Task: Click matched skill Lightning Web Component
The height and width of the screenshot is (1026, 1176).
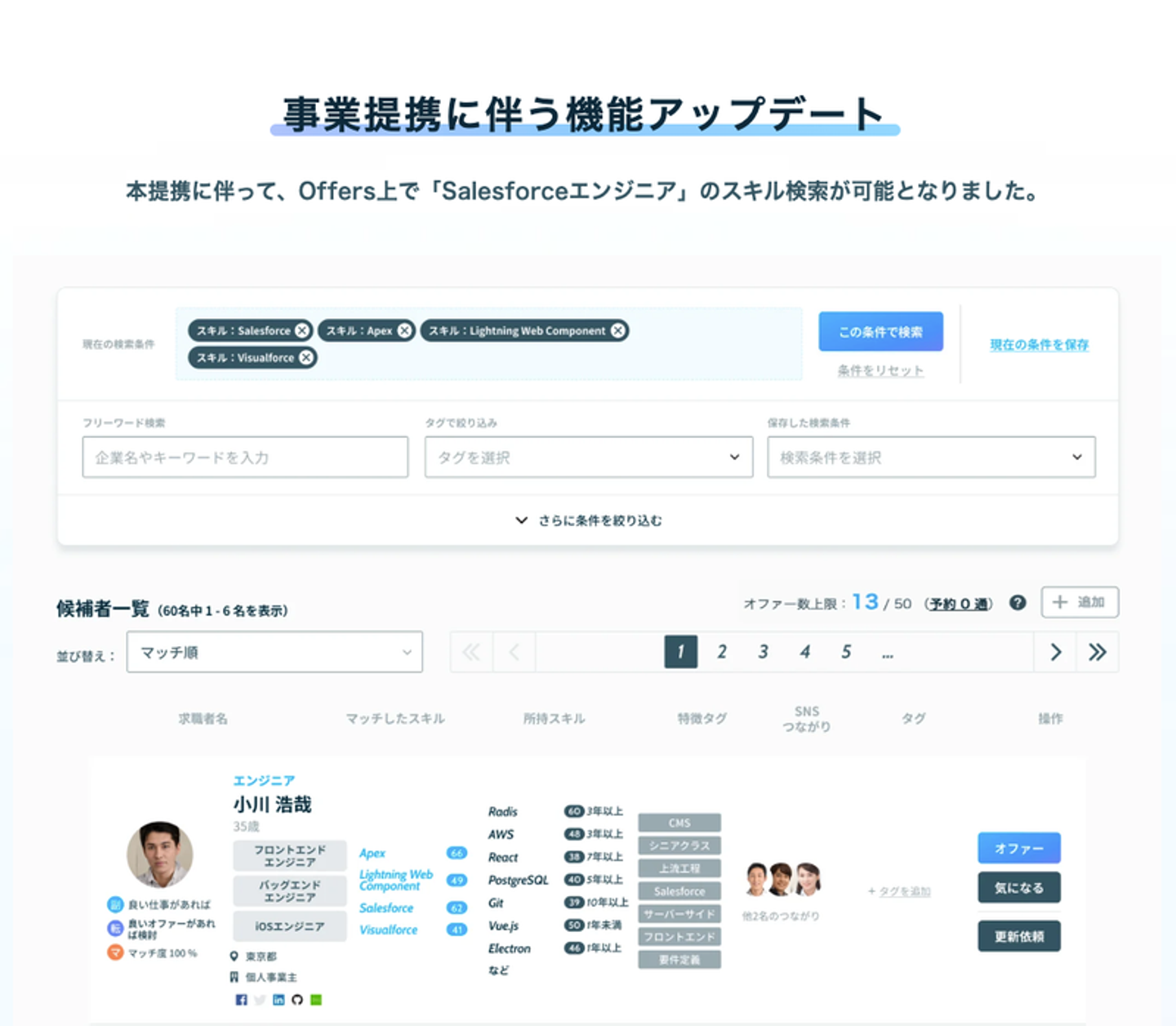Action: [x=396, y=880]
